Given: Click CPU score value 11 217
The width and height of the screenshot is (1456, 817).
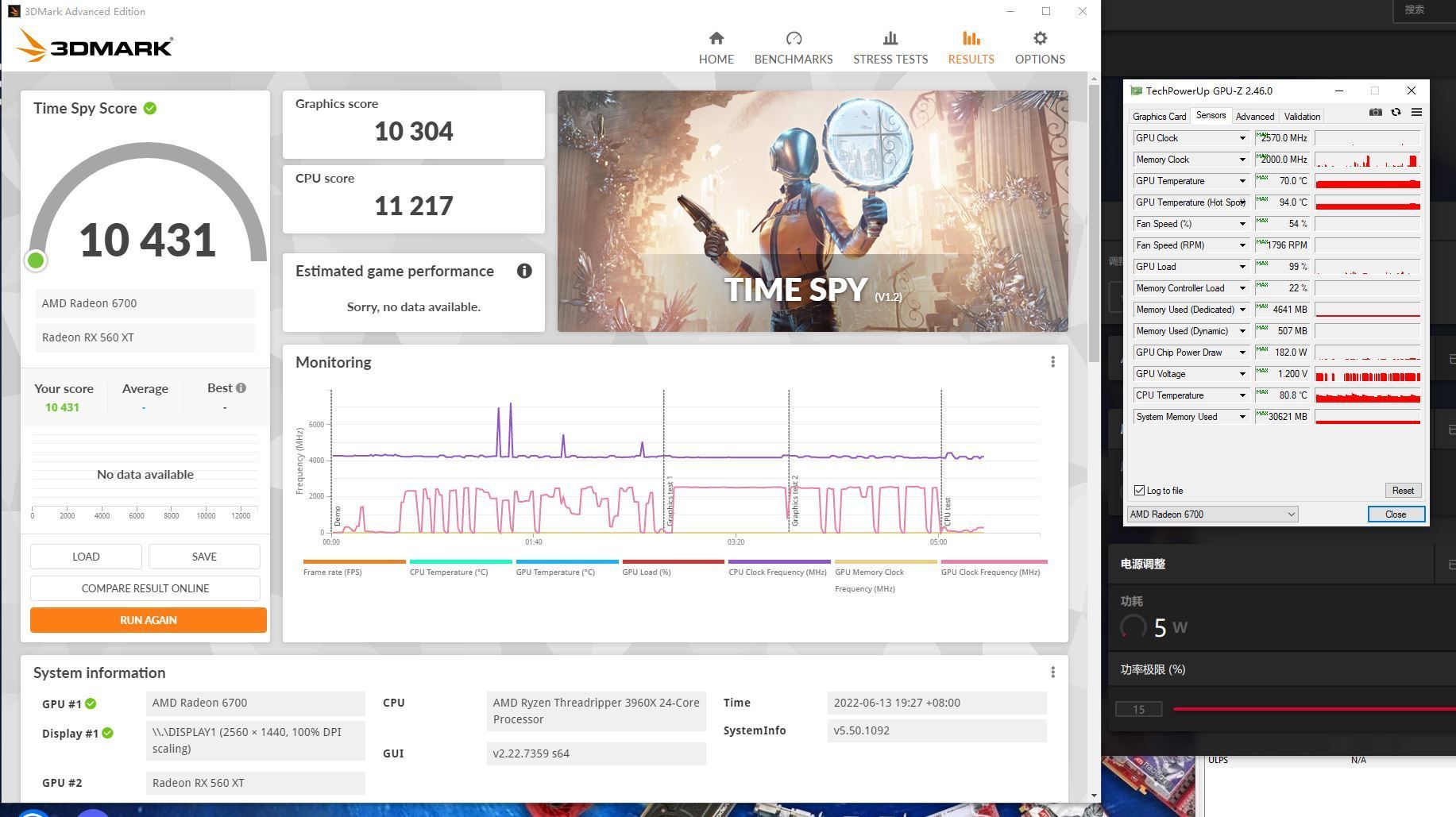Looking at the screenshot, I should (414, 206).
